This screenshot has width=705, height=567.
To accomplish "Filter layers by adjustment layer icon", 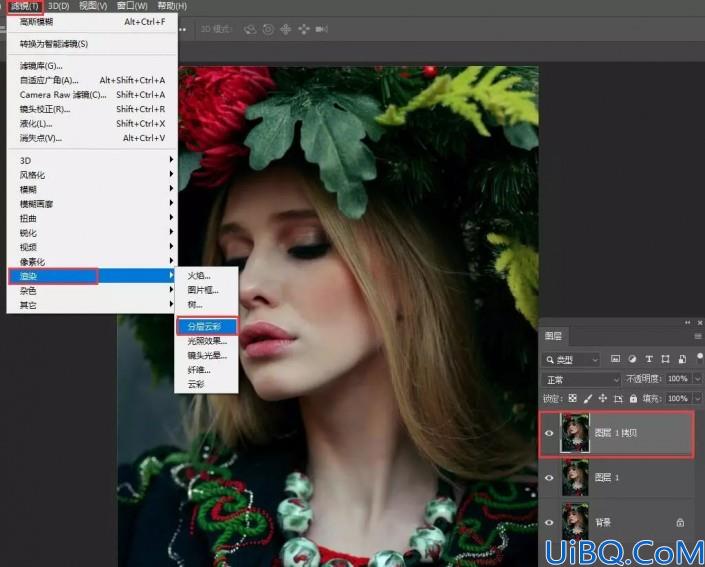I will pos(632,359).
